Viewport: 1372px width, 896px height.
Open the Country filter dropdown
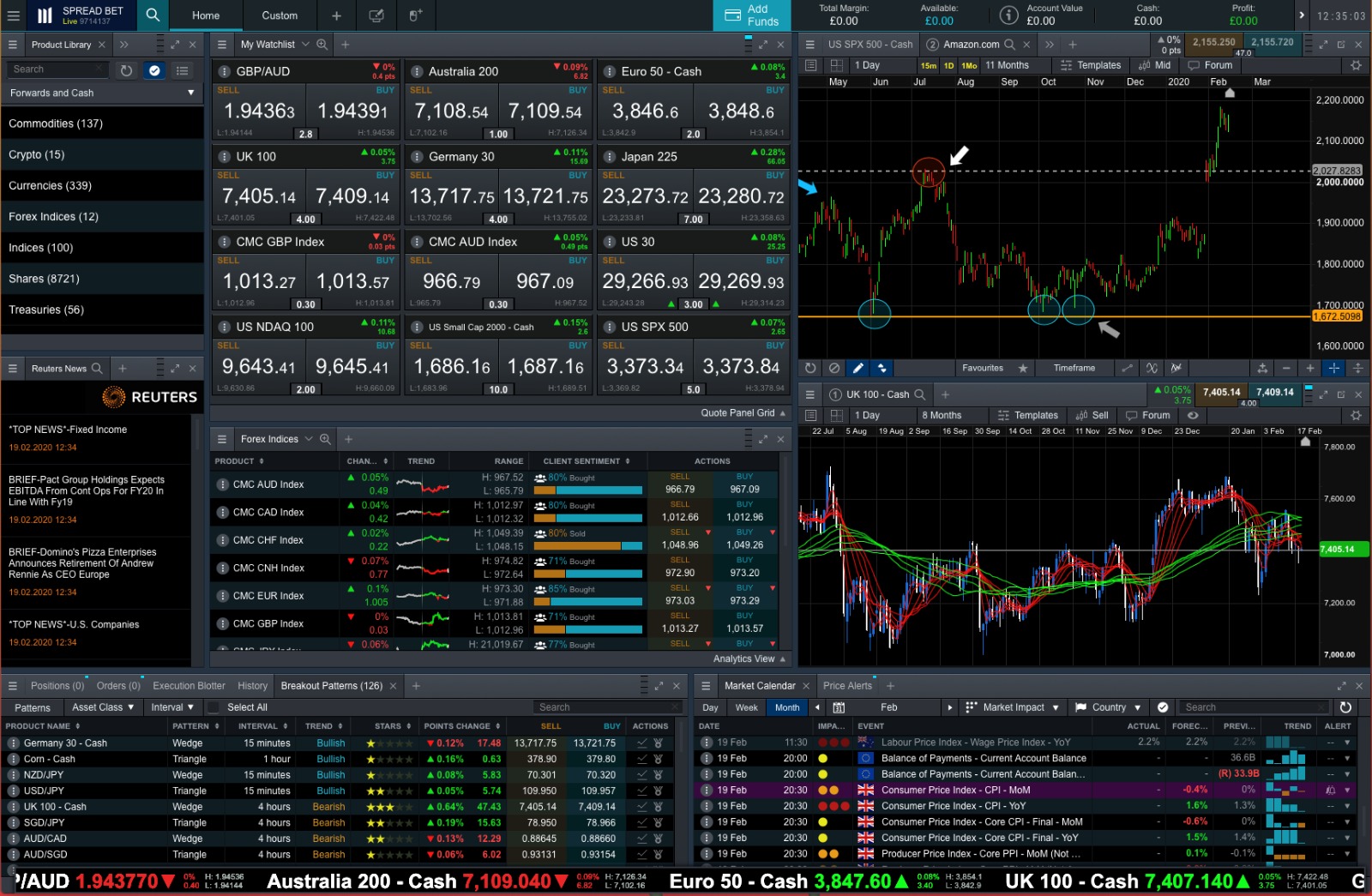coord(1108,707)
